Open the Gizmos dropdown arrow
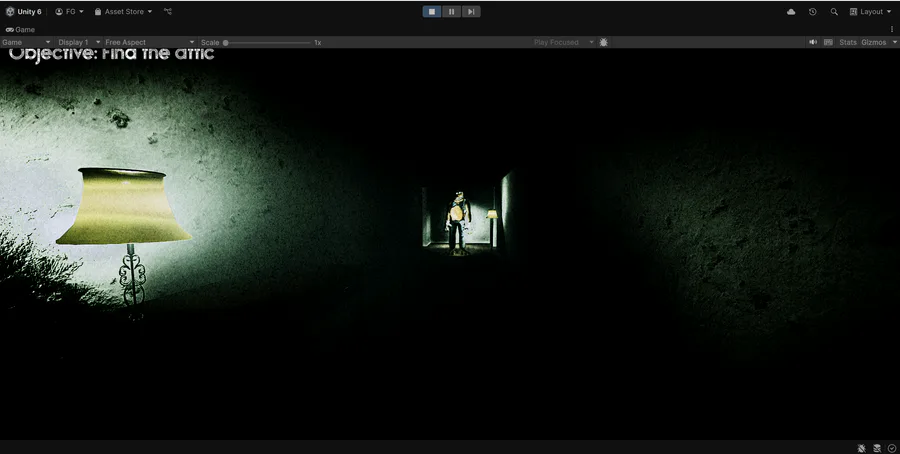 [894, 42]
